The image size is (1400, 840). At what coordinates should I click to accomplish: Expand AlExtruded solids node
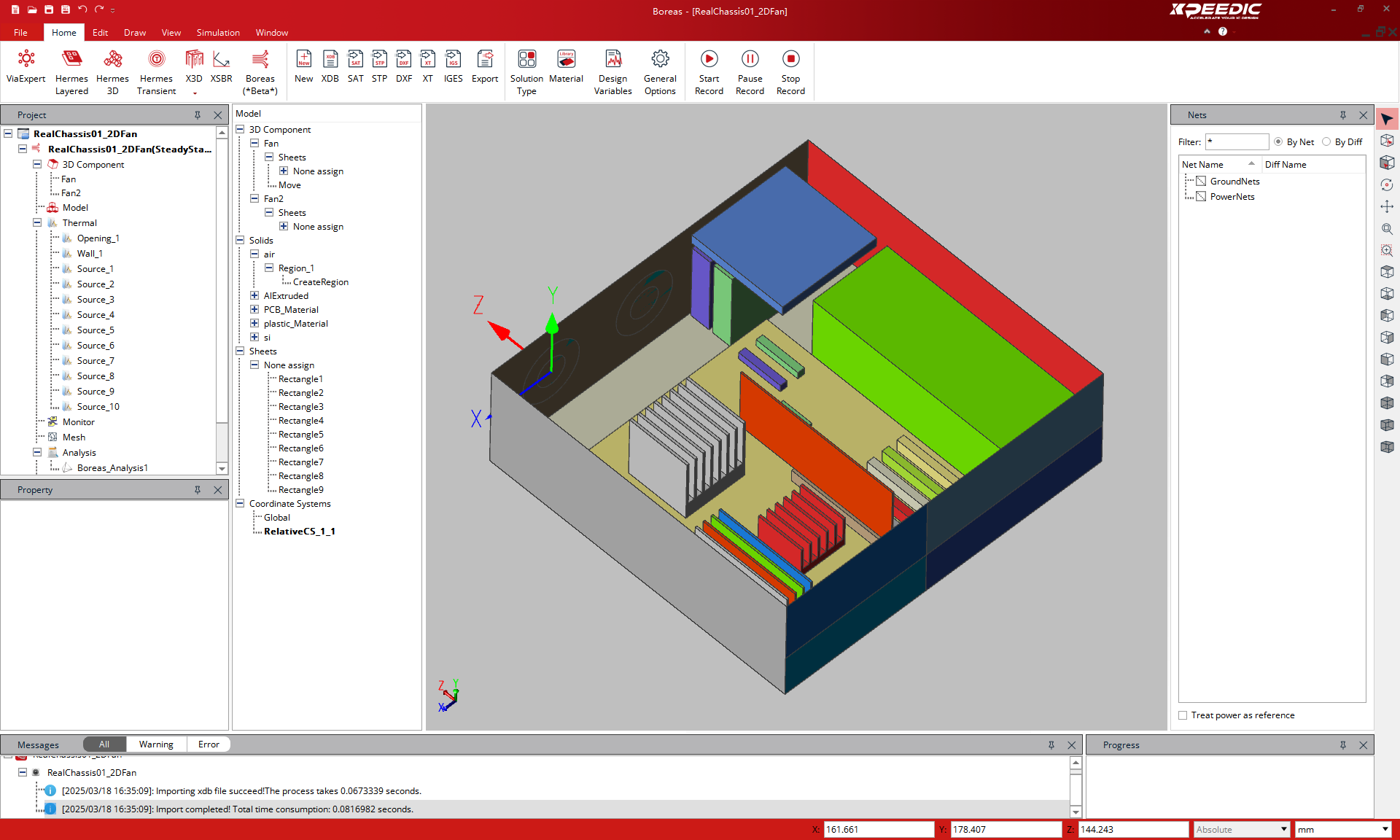[254, 295]
